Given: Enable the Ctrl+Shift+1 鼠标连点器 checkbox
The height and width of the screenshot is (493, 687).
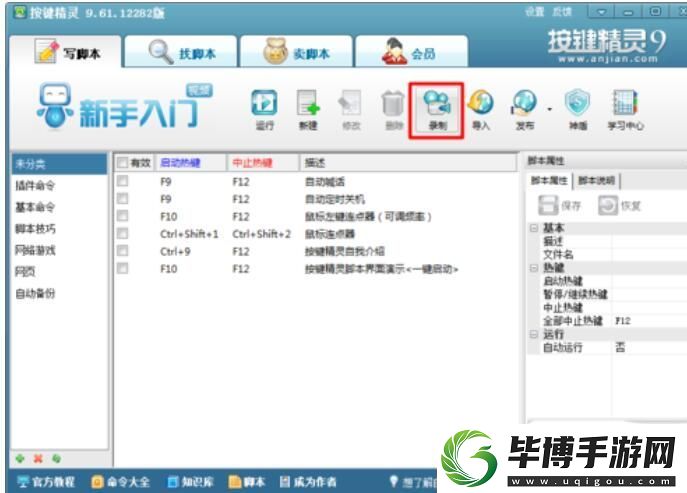Looking at the screenshot, I should coord(123,233).
